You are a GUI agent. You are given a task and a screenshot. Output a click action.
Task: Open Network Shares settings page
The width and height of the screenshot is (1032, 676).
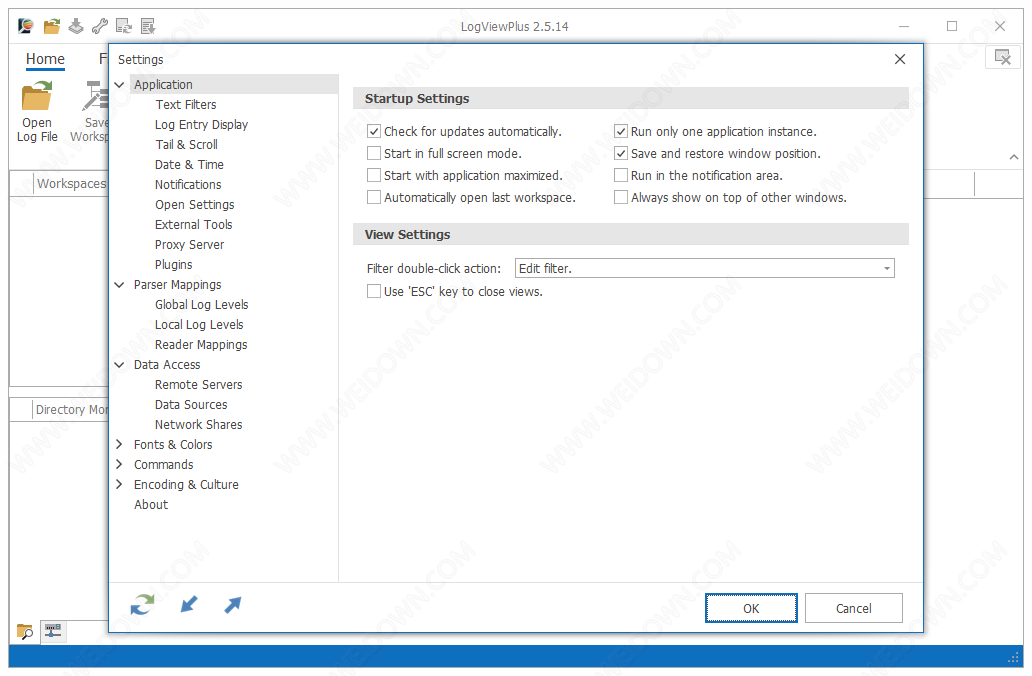click(x=199, y=425)
